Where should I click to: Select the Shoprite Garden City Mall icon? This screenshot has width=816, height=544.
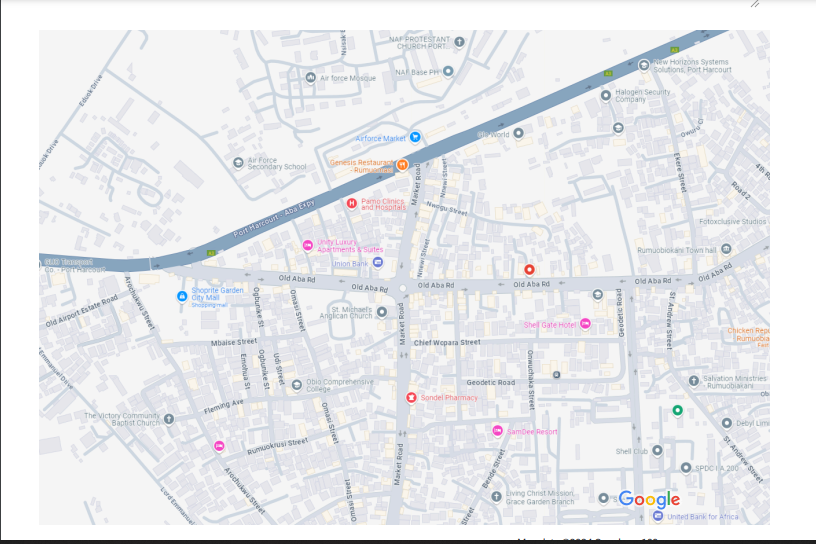pyautogui.click(x=181, y=295)
